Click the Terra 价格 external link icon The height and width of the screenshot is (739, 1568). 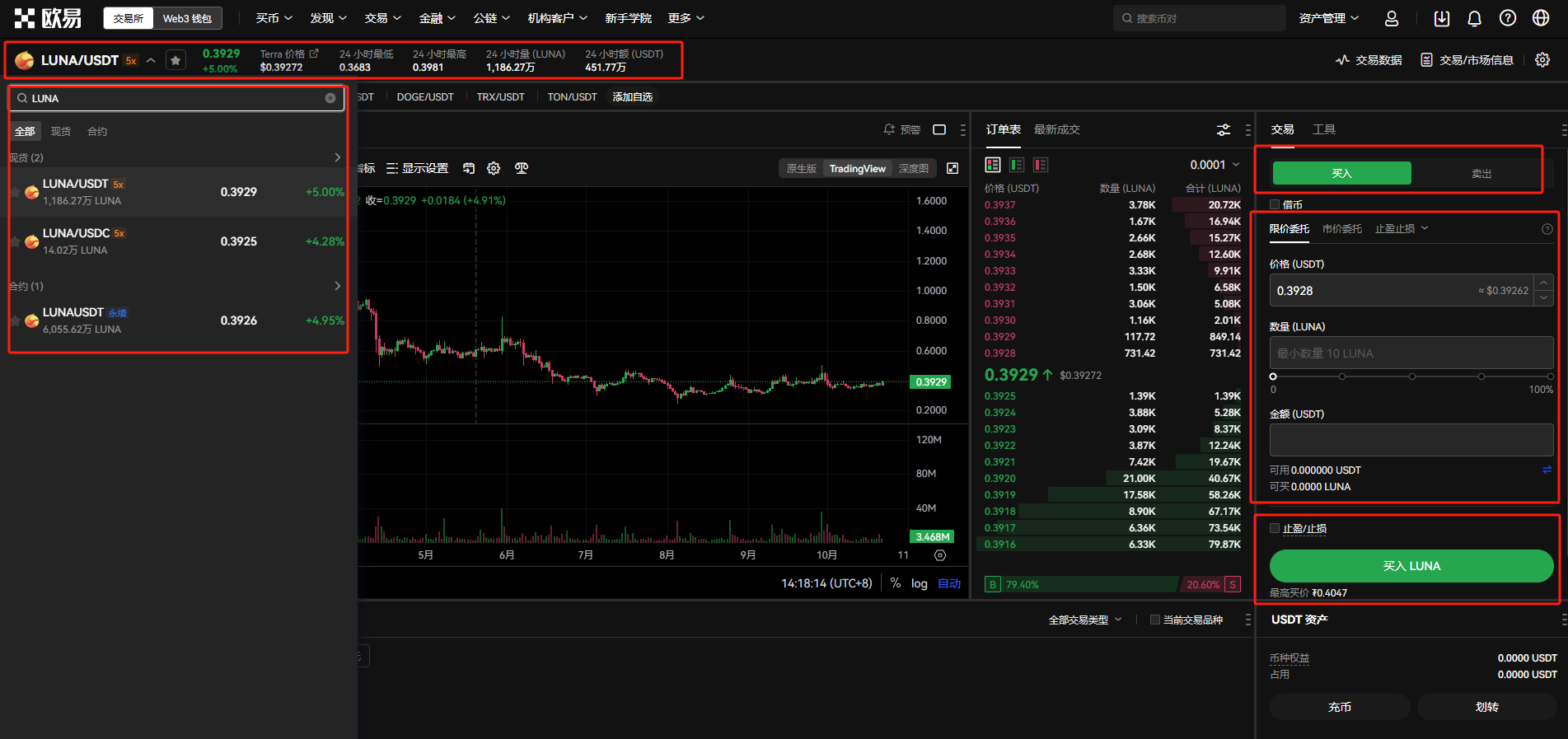click(314, 54)
